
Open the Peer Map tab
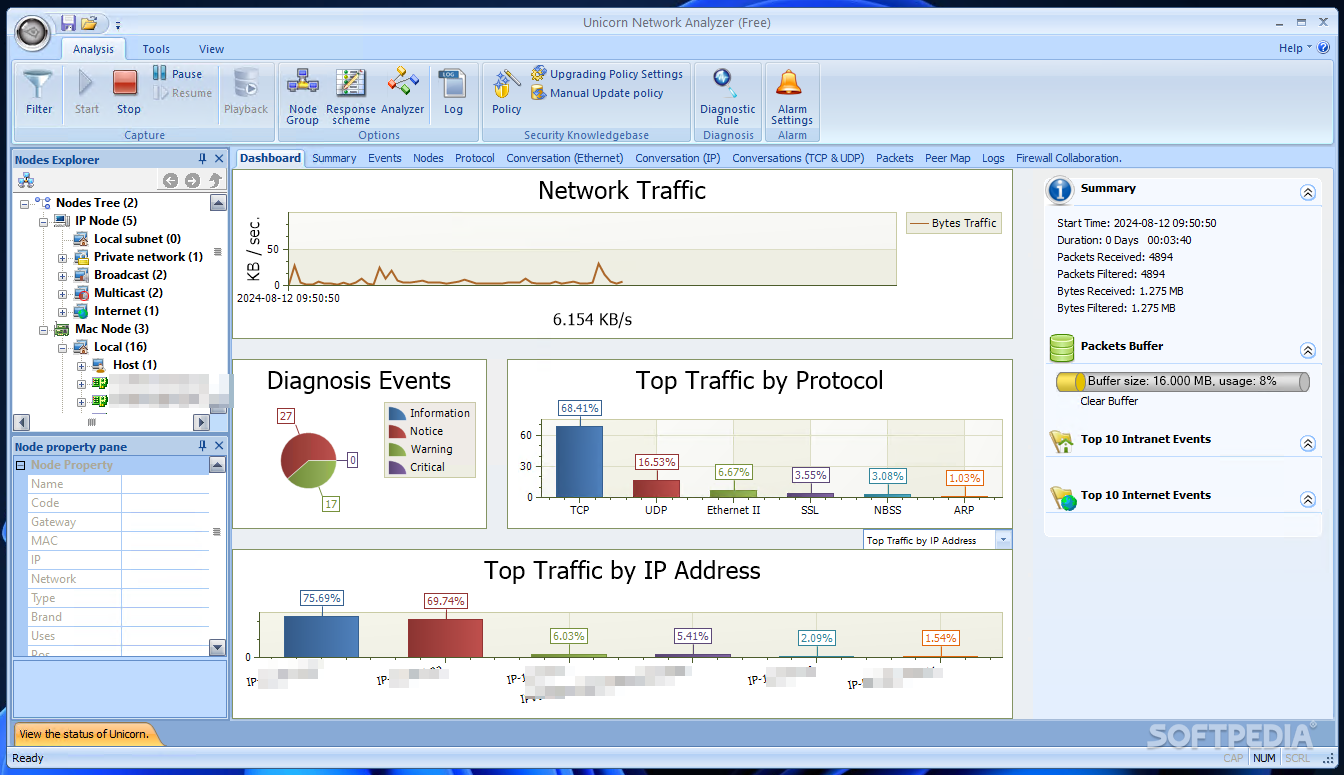(x=948, y=158)
